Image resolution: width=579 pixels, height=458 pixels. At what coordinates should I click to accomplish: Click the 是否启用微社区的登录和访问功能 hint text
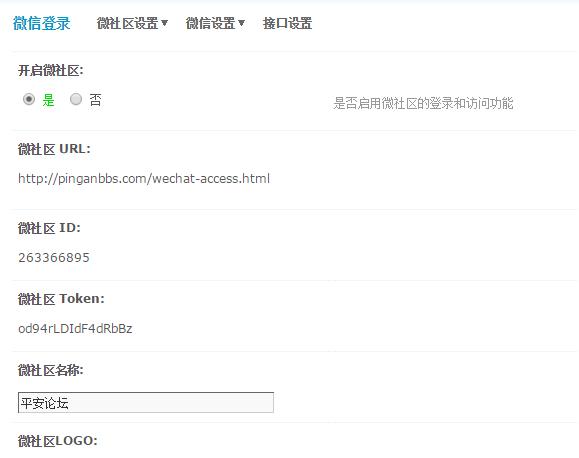[x=423, y=103]
